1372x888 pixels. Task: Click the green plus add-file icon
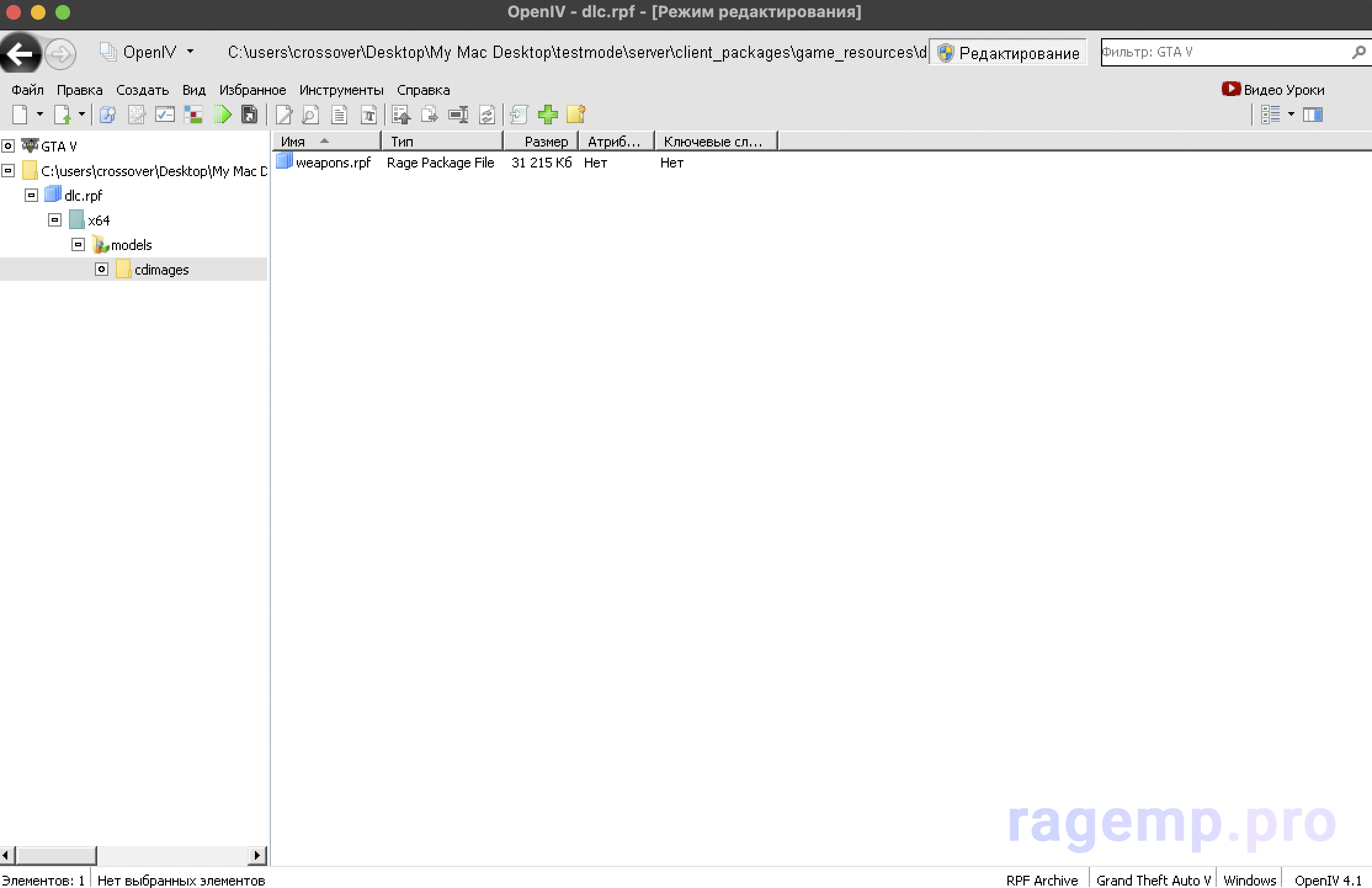(547, 115)
